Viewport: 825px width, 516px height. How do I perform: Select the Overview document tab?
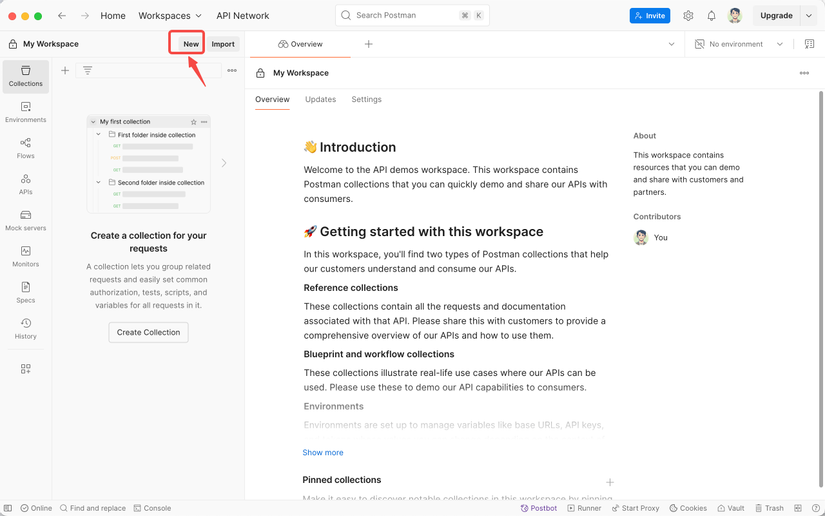[300, 44]
